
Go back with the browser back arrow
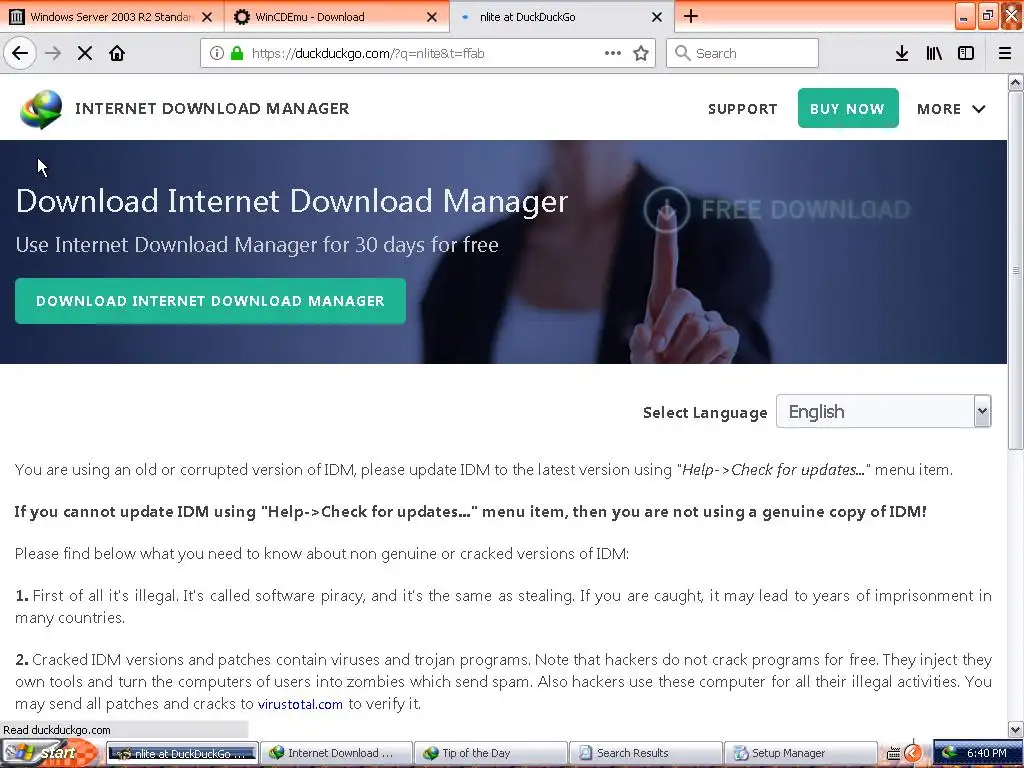(20, 53)
